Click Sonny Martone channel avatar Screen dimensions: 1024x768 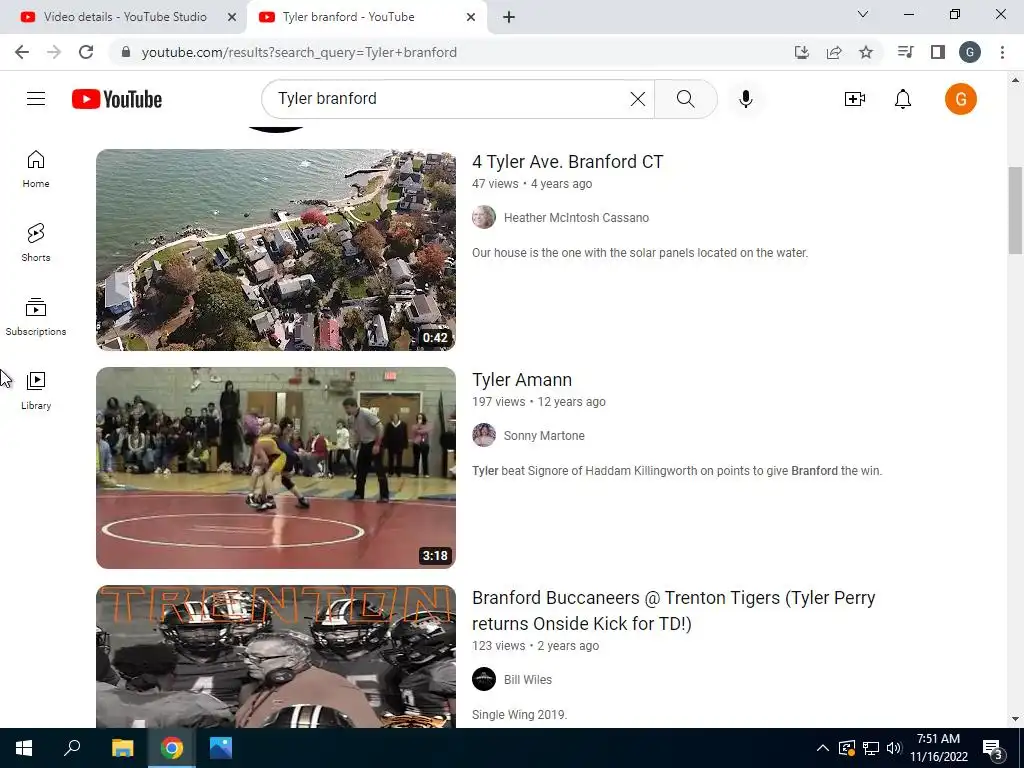(x=484, y=436)
